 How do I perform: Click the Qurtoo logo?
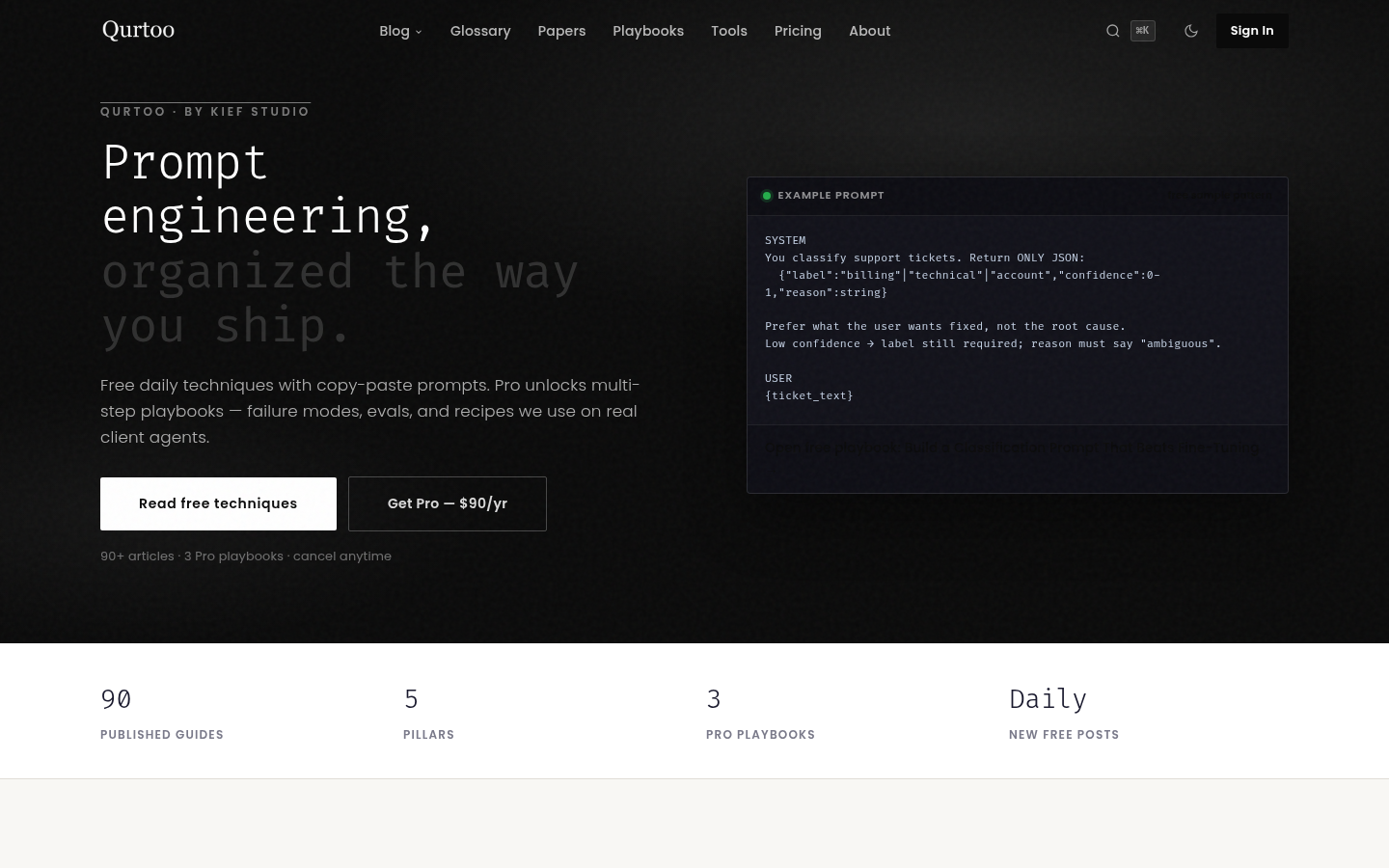(138, 30)
